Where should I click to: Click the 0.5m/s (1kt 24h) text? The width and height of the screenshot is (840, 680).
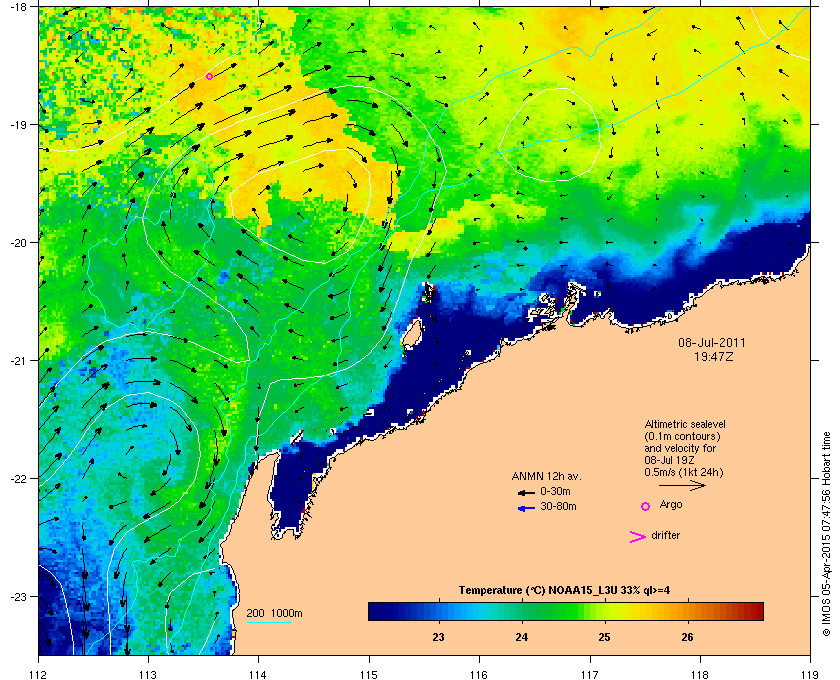[684, 473]
